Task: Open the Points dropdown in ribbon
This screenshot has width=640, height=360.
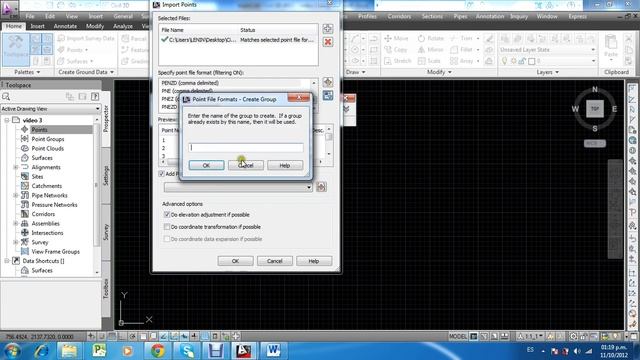Action: (x=73, y=50)
